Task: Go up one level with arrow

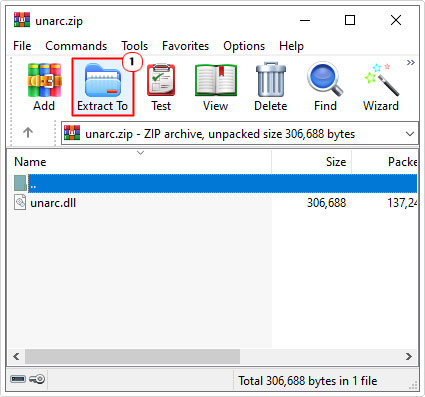Action: [28, 133]
